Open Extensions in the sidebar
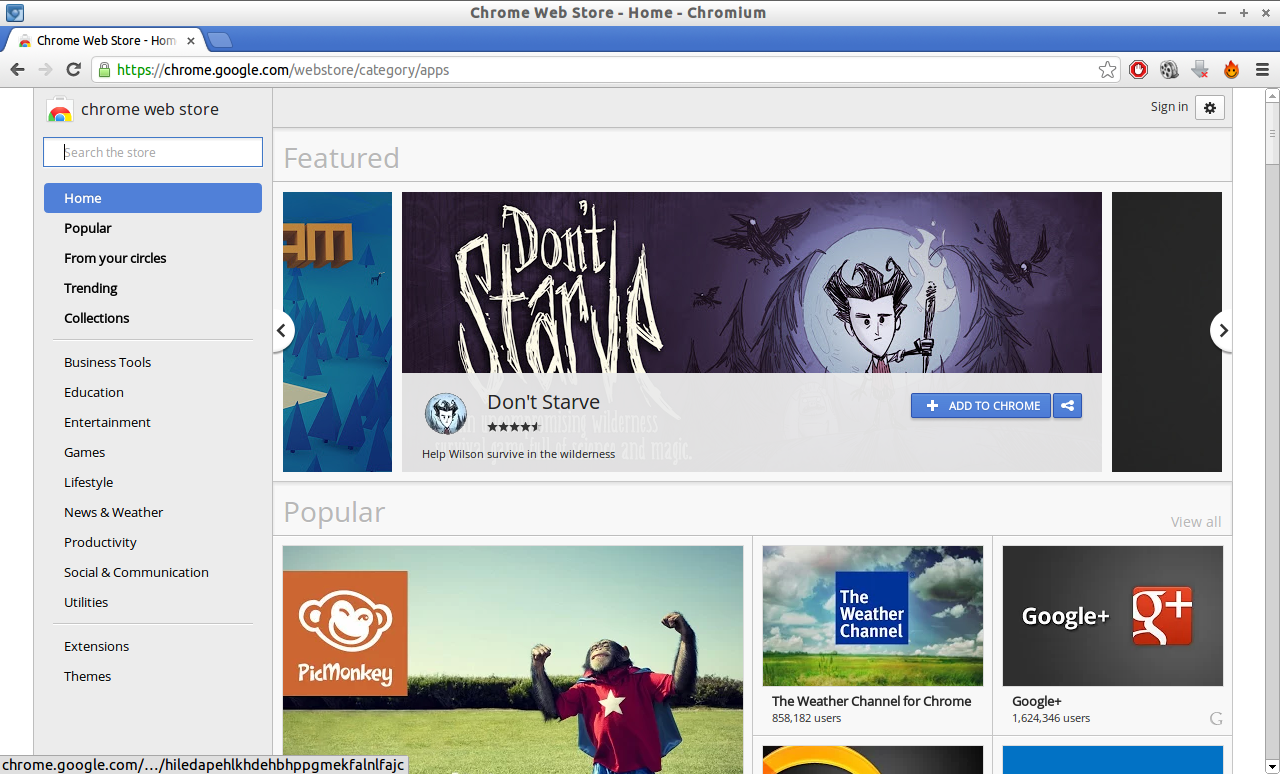Viewport: 1280px width, 774px height. coord(97,646)
